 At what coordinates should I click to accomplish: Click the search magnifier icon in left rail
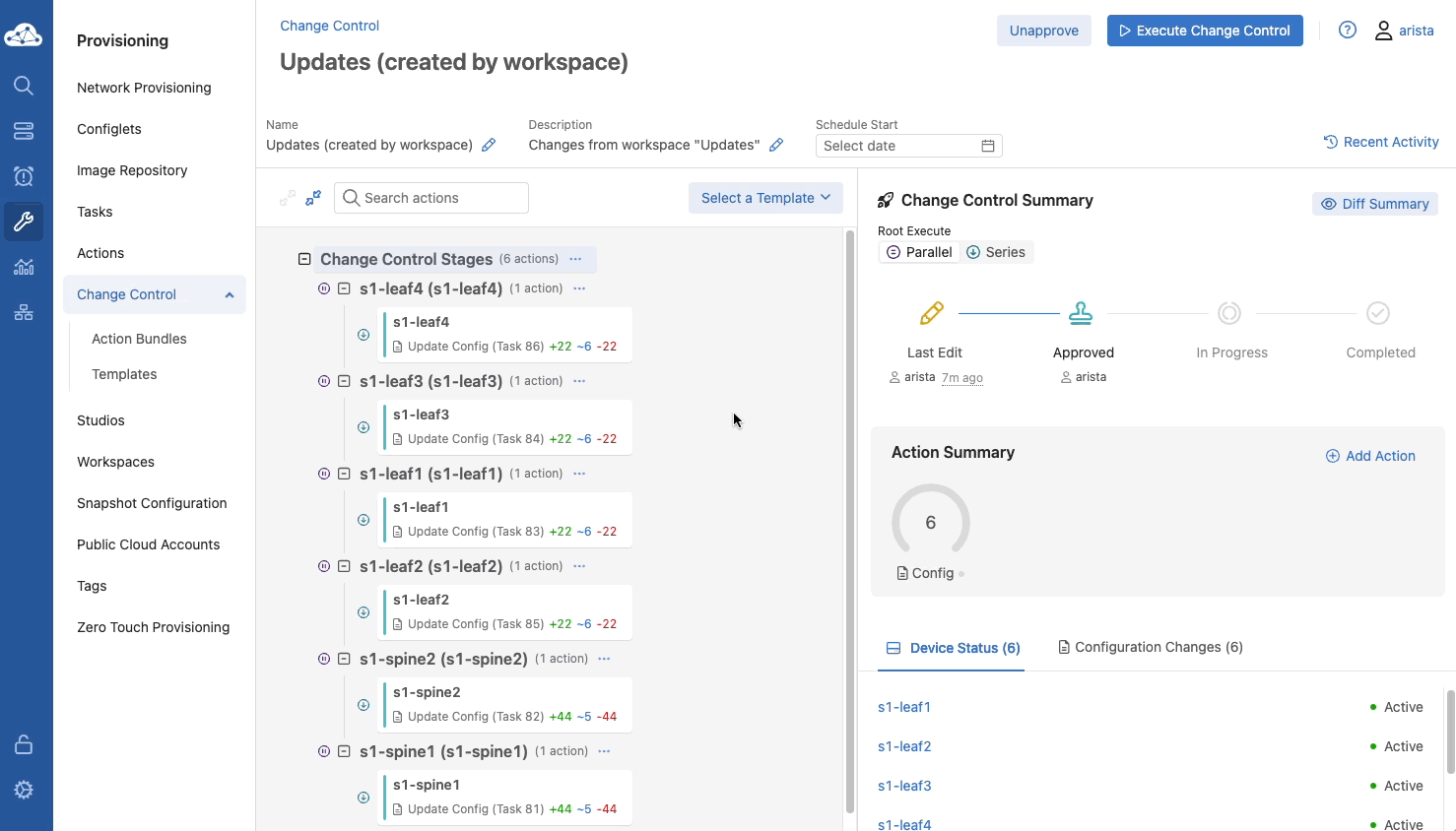tap(24, 86)
